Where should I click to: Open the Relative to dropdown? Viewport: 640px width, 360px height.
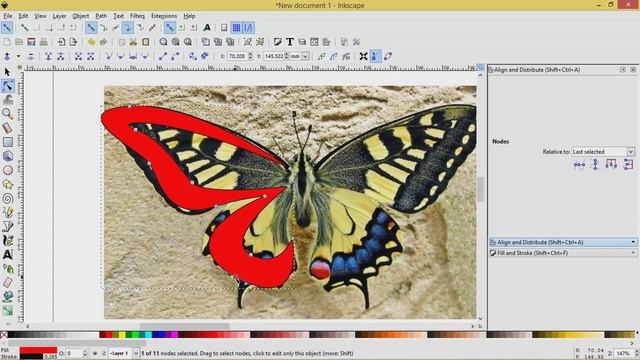[603, 151]
